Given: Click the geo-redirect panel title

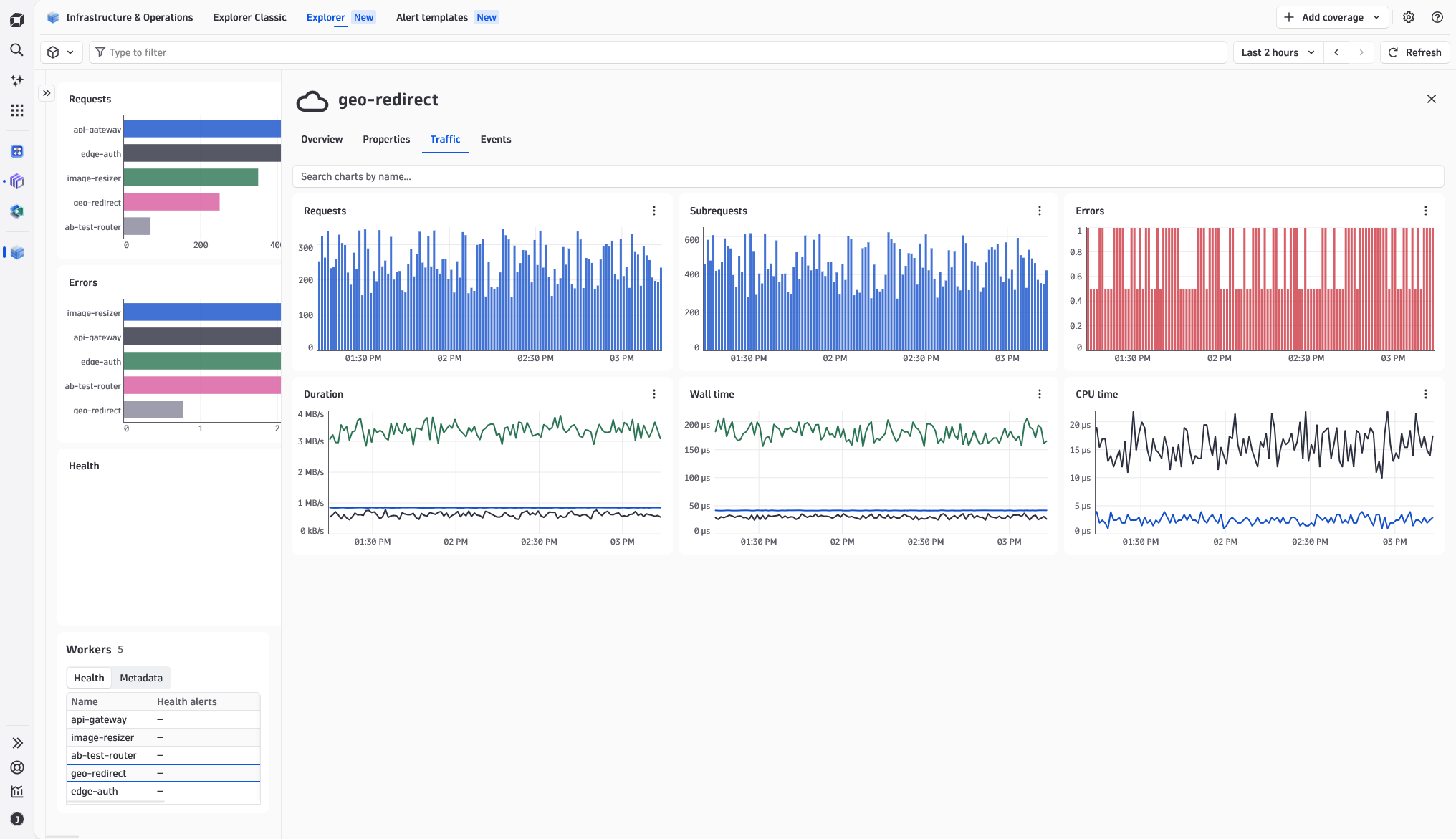Looking at the screenshot, I should coord(388,100).
